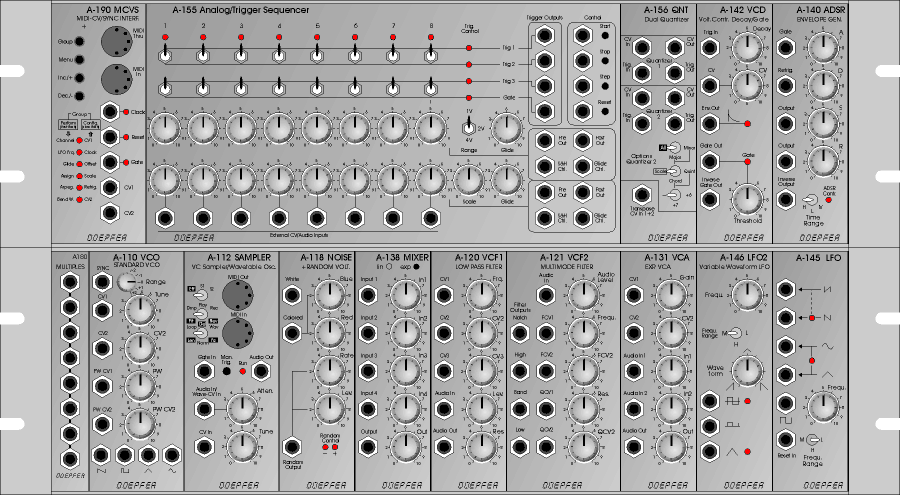Push the Step button on A-155 sequencer

click(605, 86)
